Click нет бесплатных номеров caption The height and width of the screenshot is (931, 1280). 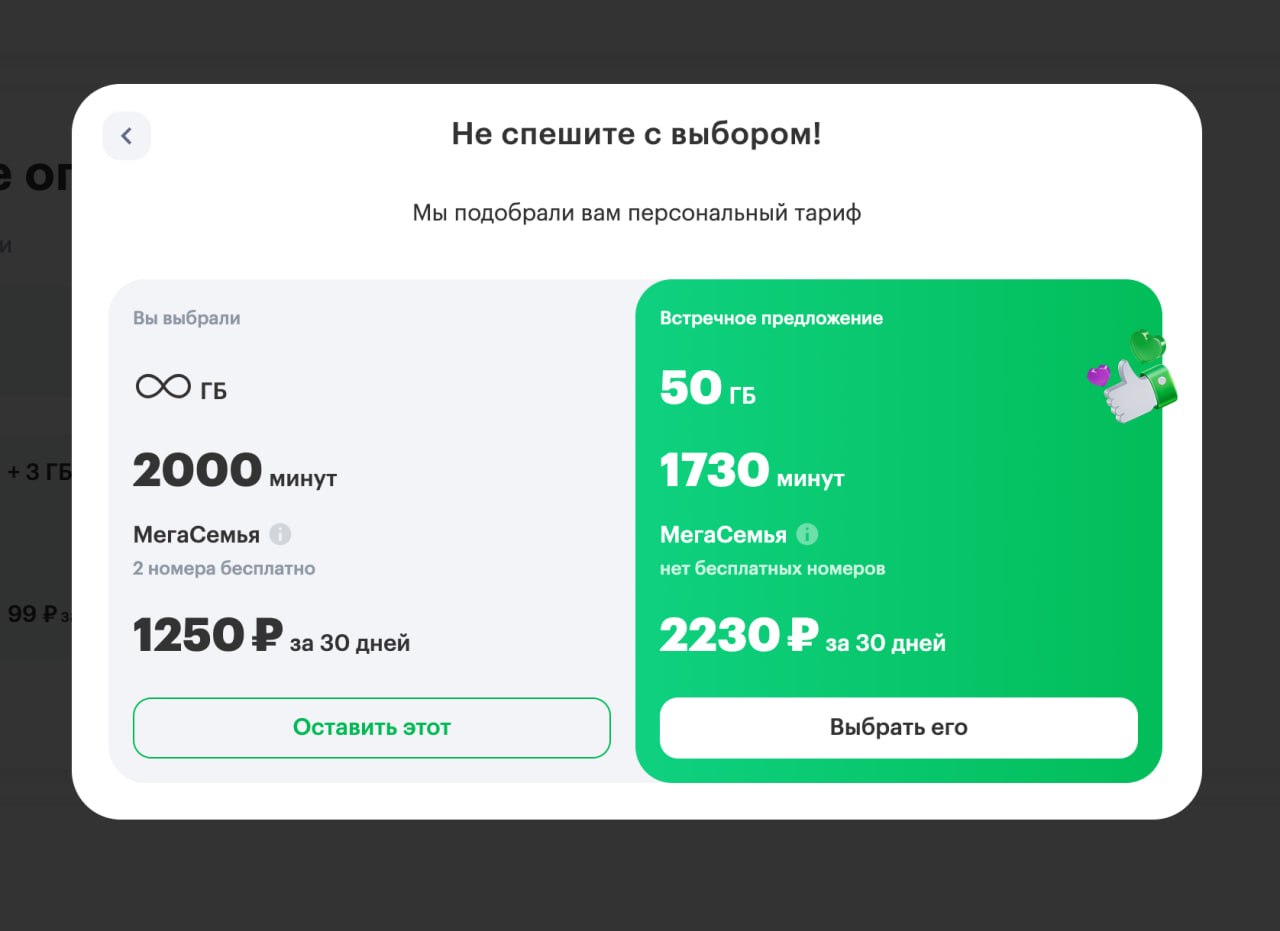772,568
